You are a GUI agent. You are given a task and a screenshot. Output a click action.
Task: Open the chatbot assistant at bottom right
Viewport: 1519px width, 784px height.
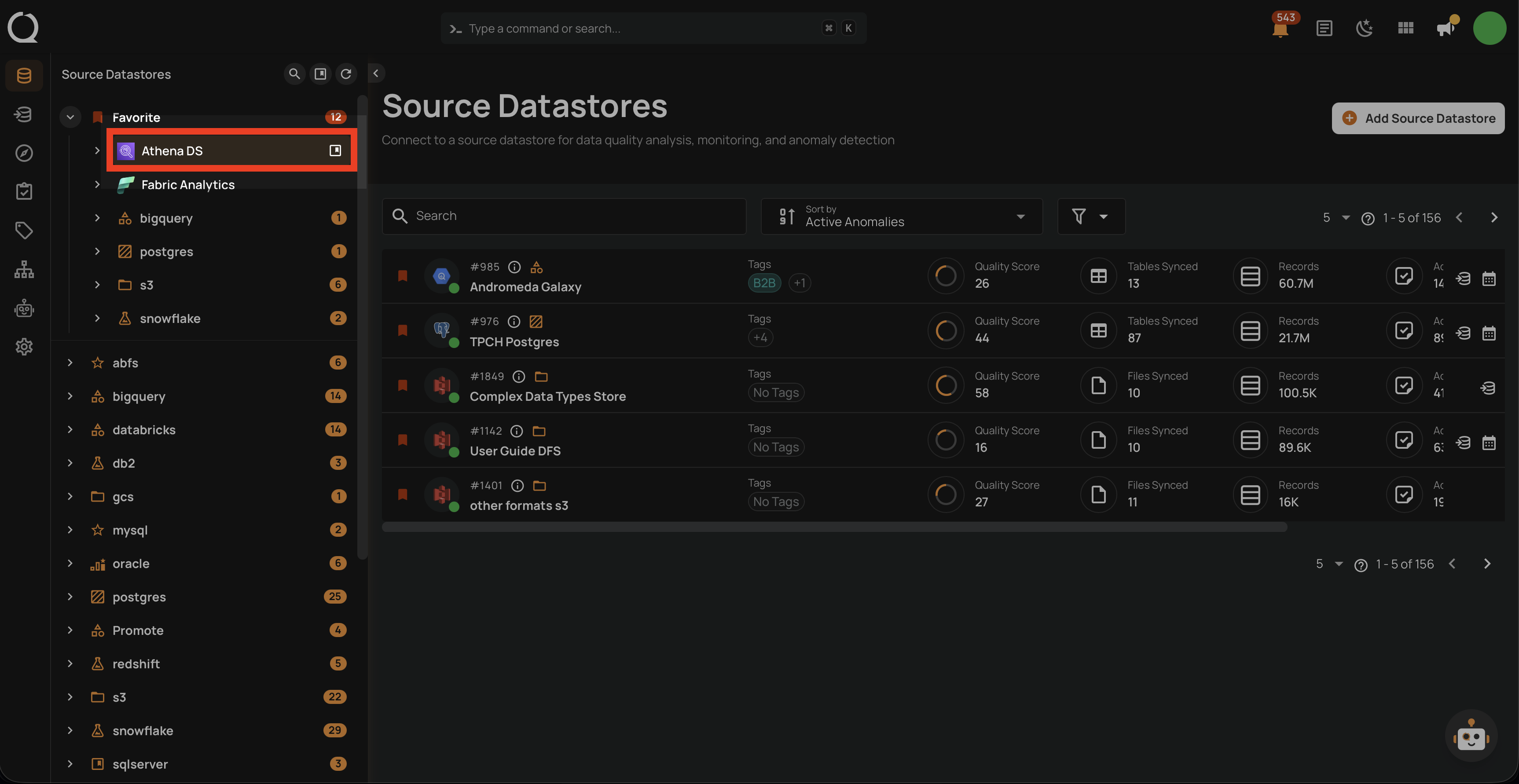click(x=1471, y=736)
